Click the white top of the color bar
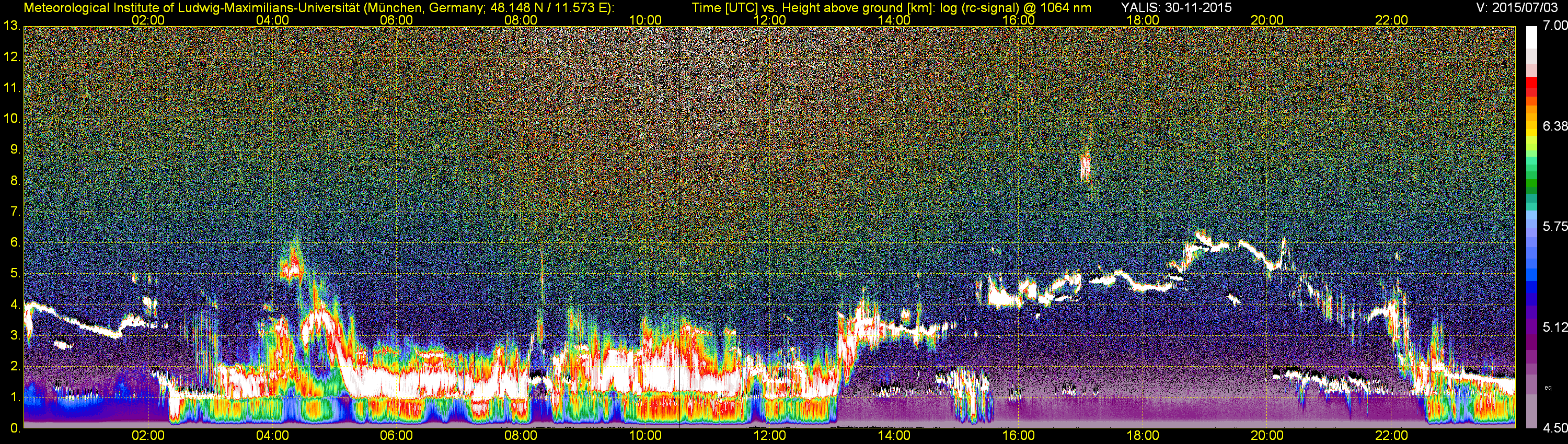 tap(1531, 37)
